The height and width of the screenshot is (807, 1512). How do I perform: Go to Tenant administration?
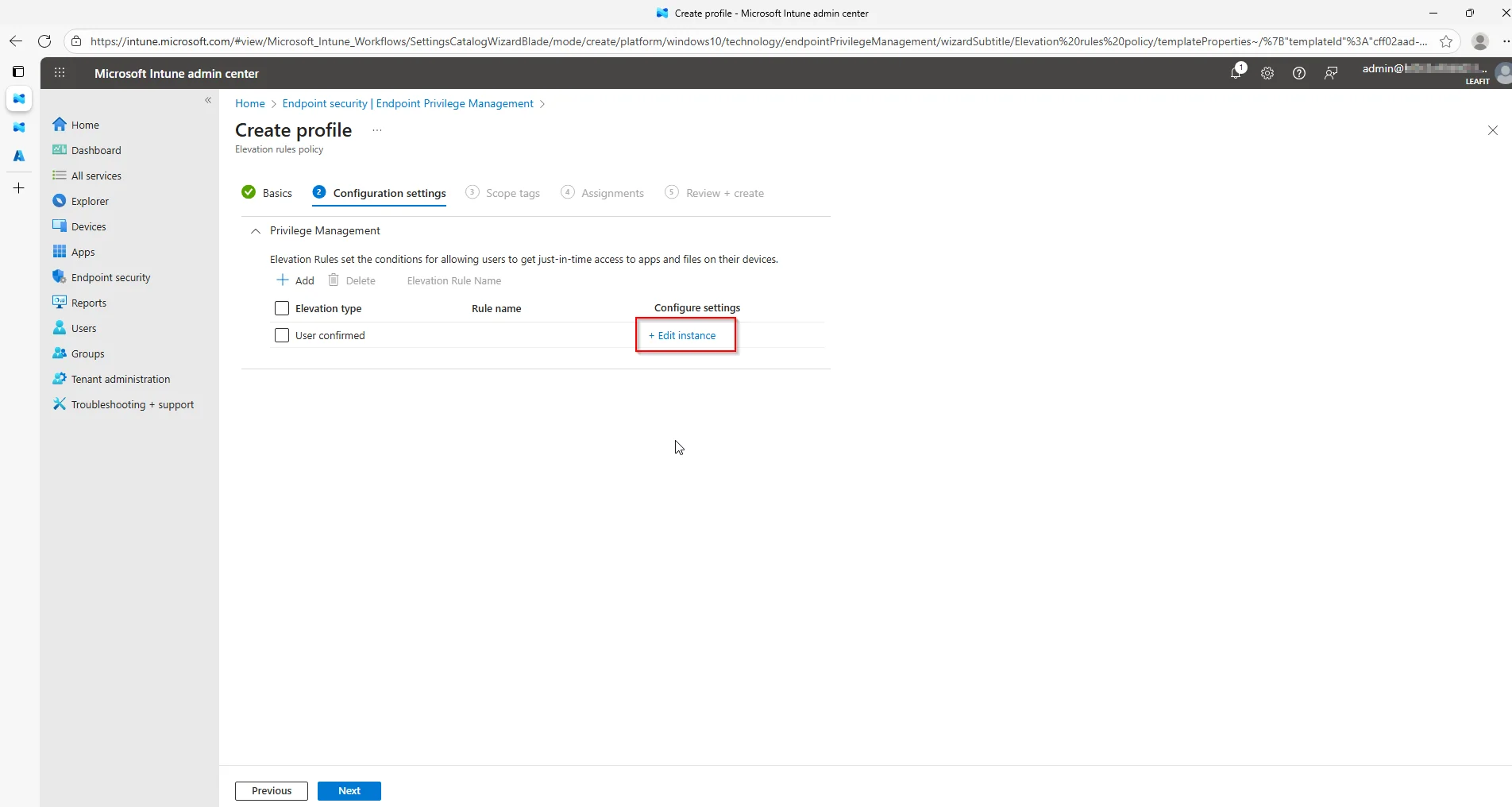pos(121,379)
